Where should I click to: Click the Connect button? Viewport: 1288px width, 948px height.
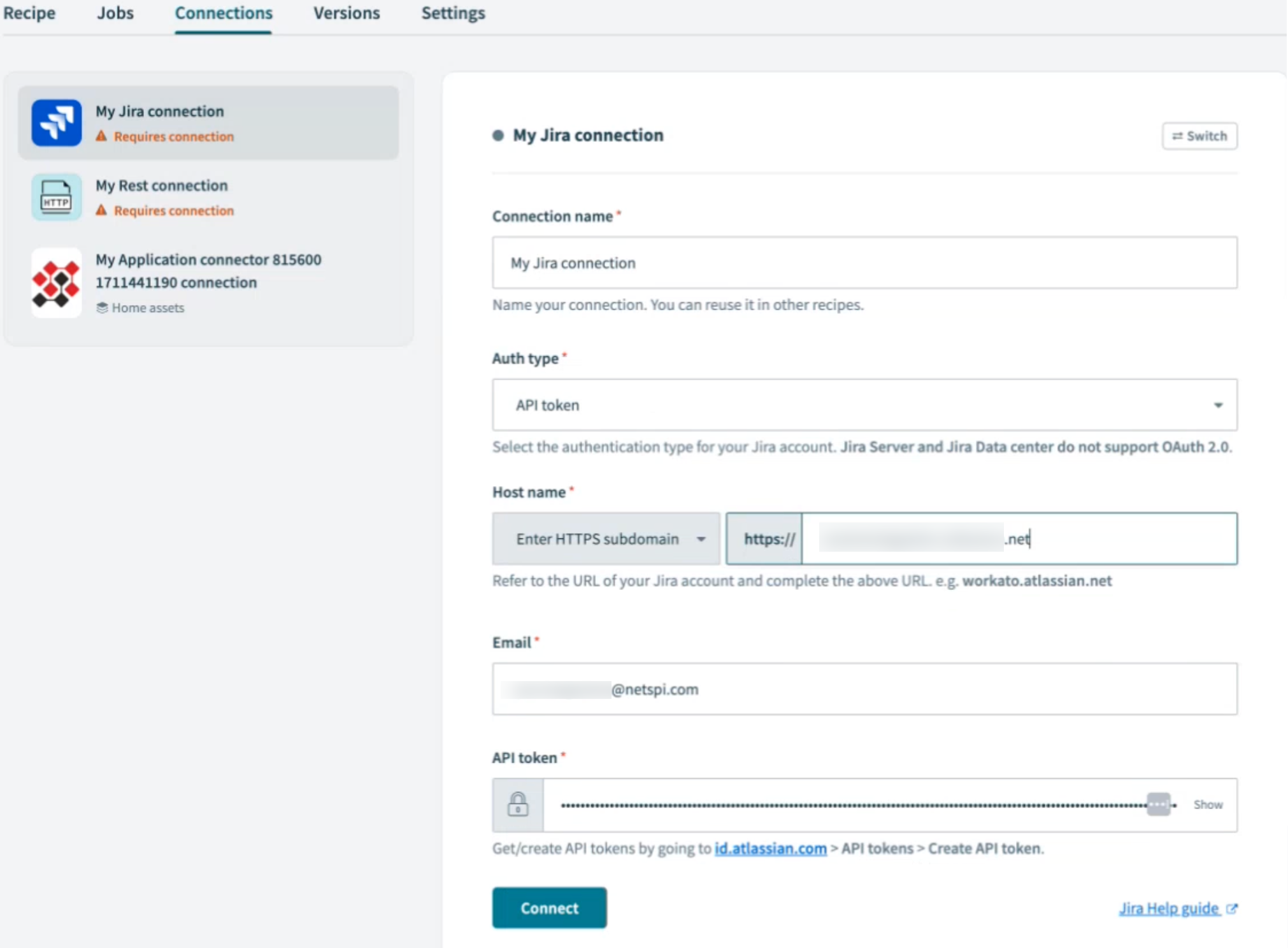point(548,908)
